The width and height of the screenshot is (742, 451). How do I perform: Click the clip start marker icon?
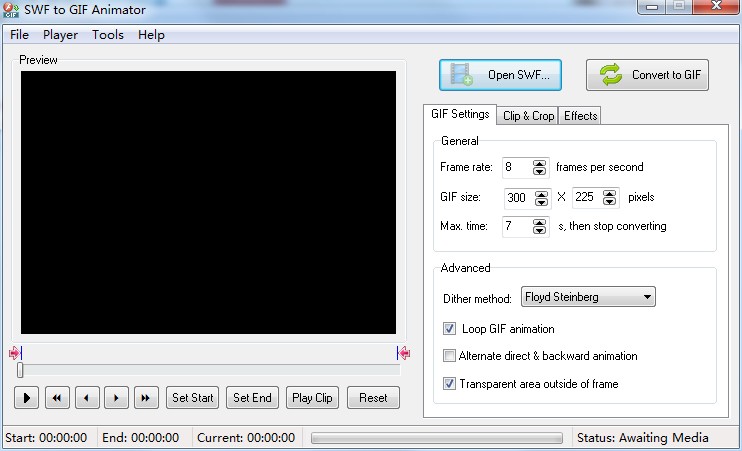click(14, 353)
